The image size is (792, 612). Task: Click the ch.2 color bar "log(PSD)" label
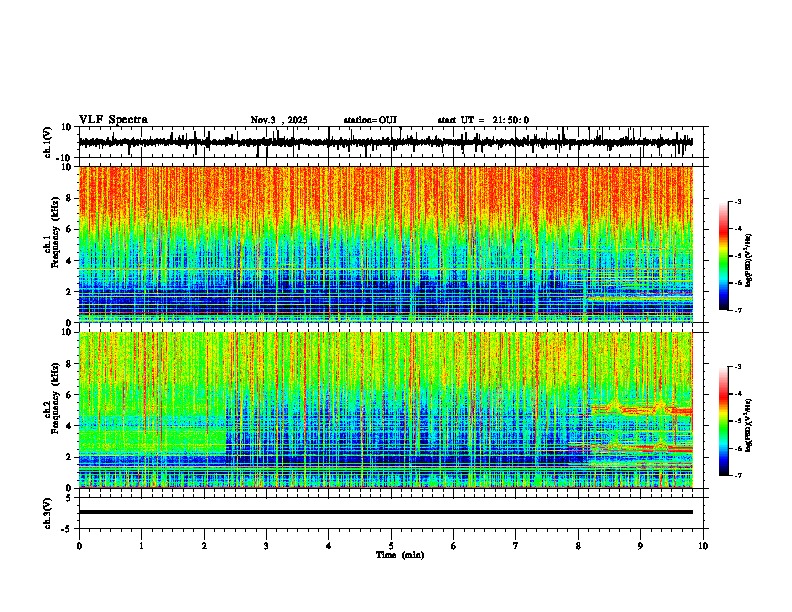(749, 426)
